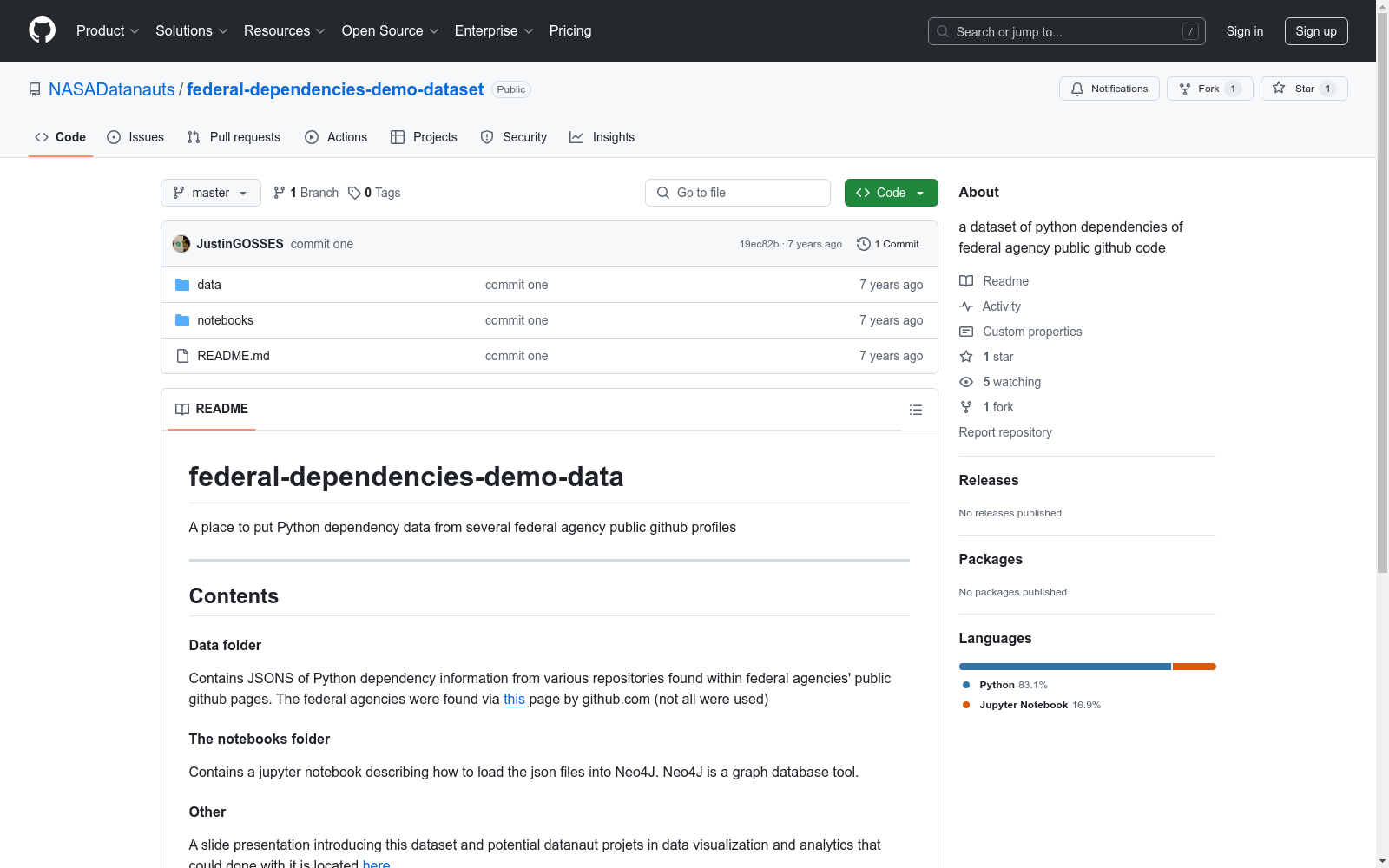1389x868 pixels.
Task: Click the Jupyter Notebook 16.9% language entry
Action: [1031, 705]
